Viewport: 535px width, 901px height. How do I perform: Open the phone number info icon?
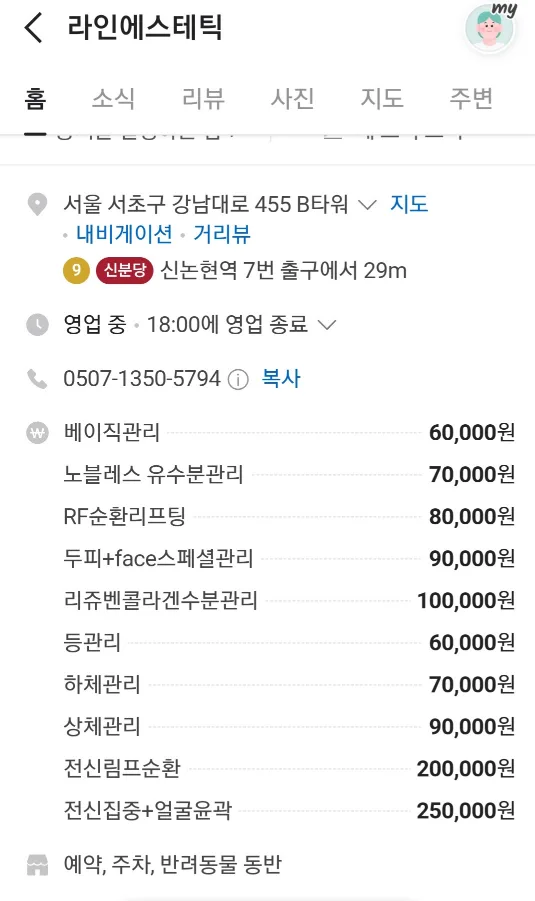coord(238,379)
